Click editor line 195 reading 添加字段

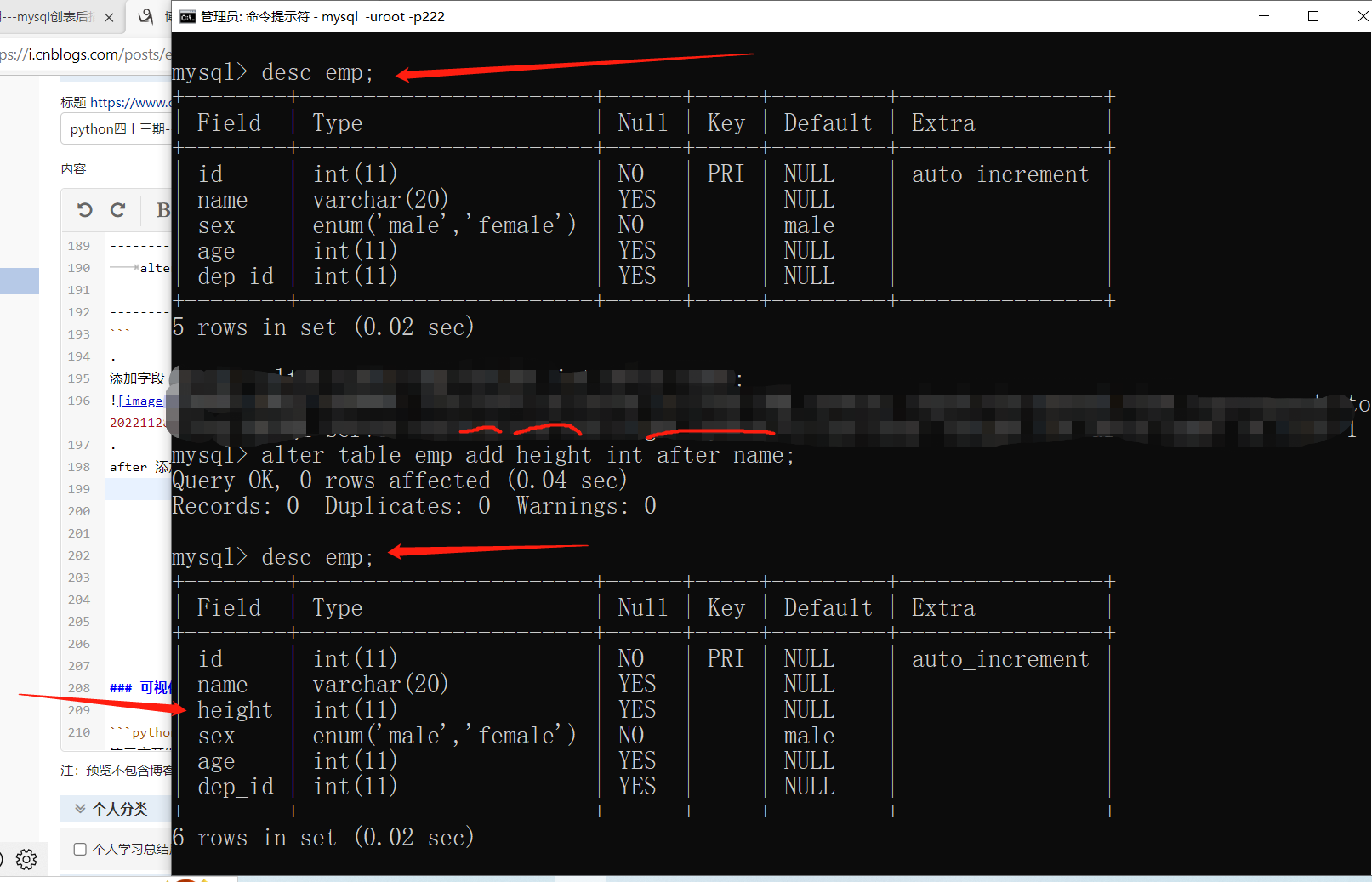[x=137, y=378]
